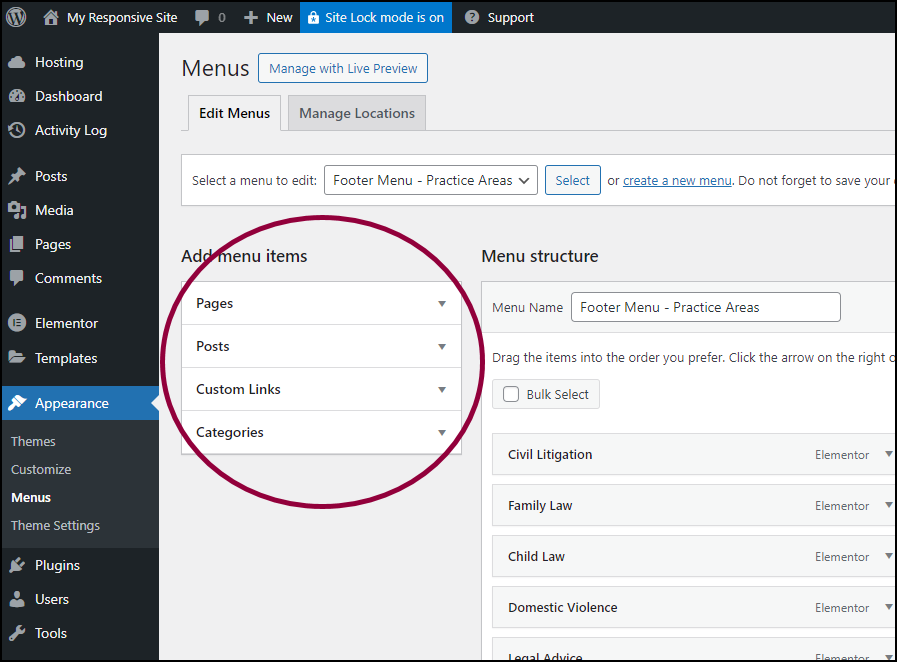Image resolution: width=897 pixels, height=662 pixels.
Task: Tick the Bulk Select checkbox
Action: tap(511, 394)
